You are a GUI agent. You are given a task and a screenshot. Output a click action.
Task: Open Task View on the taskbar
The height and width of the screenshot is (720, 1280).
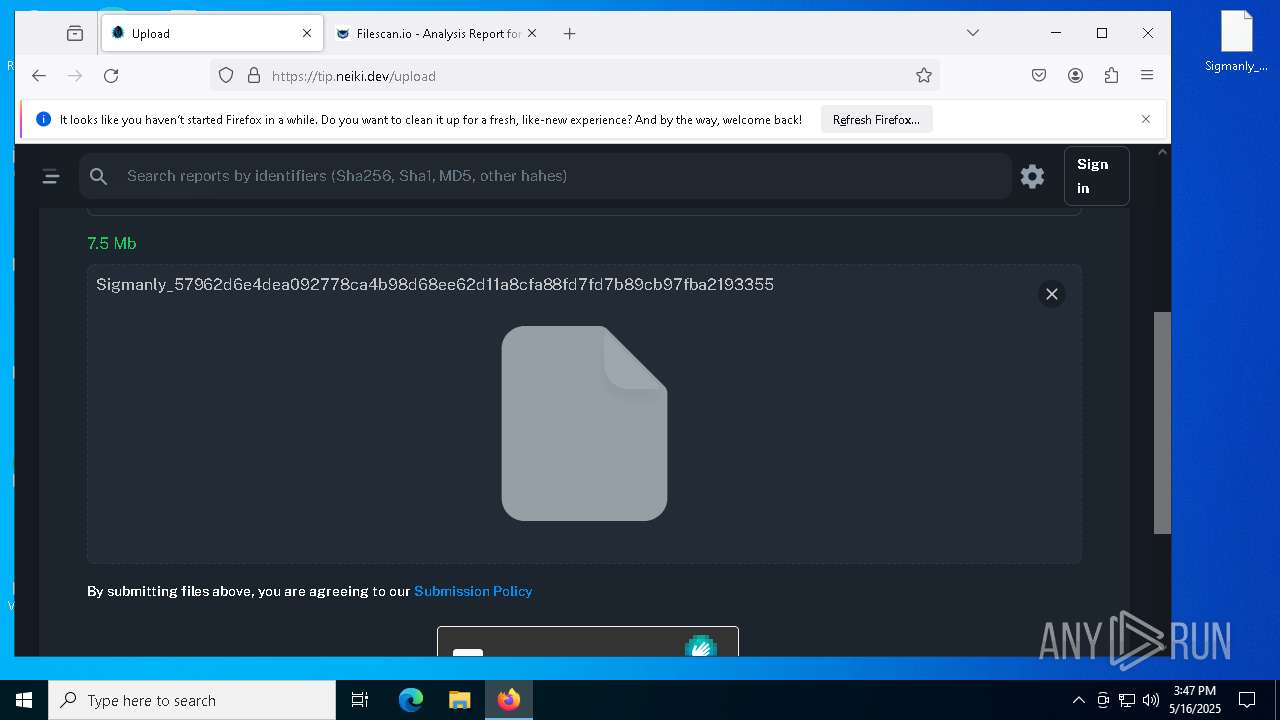[x=360, y=700]
